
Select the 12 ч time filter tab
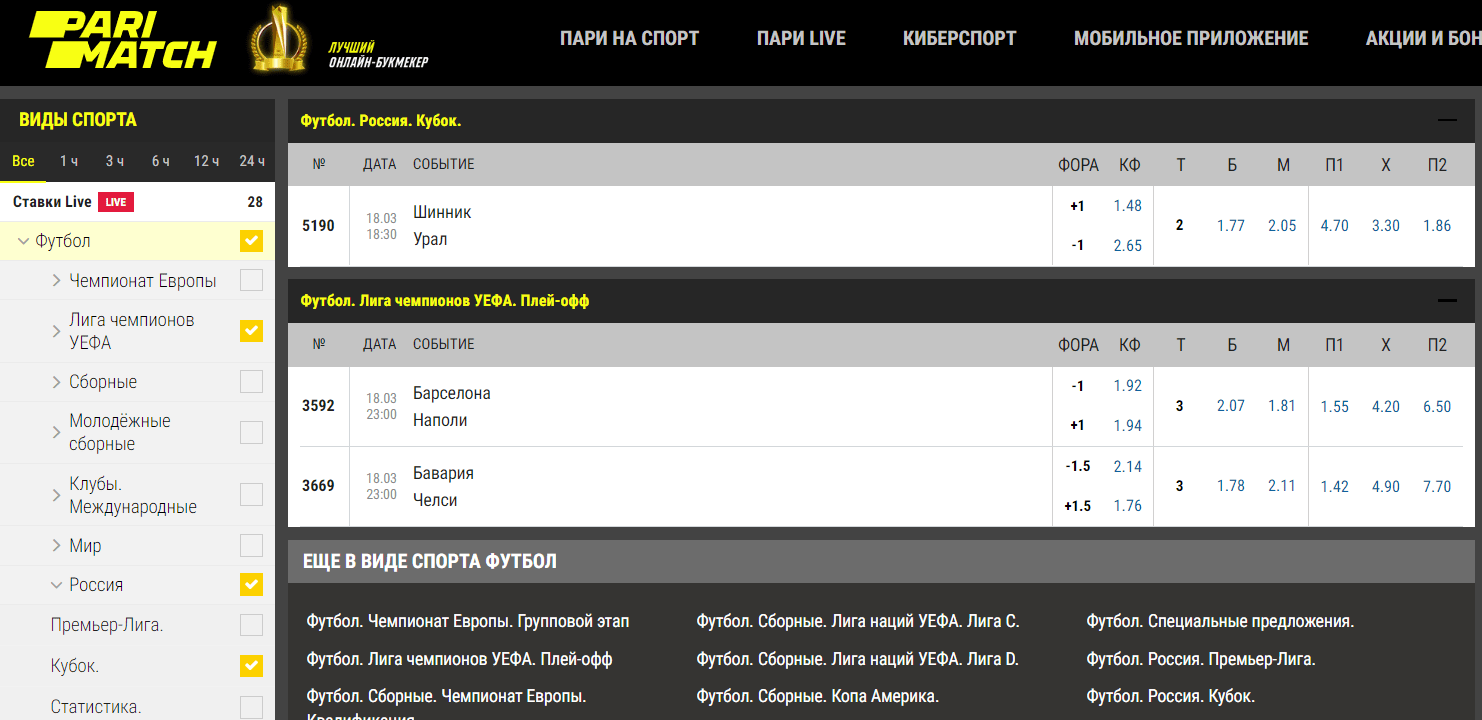(x=207, y=161)
